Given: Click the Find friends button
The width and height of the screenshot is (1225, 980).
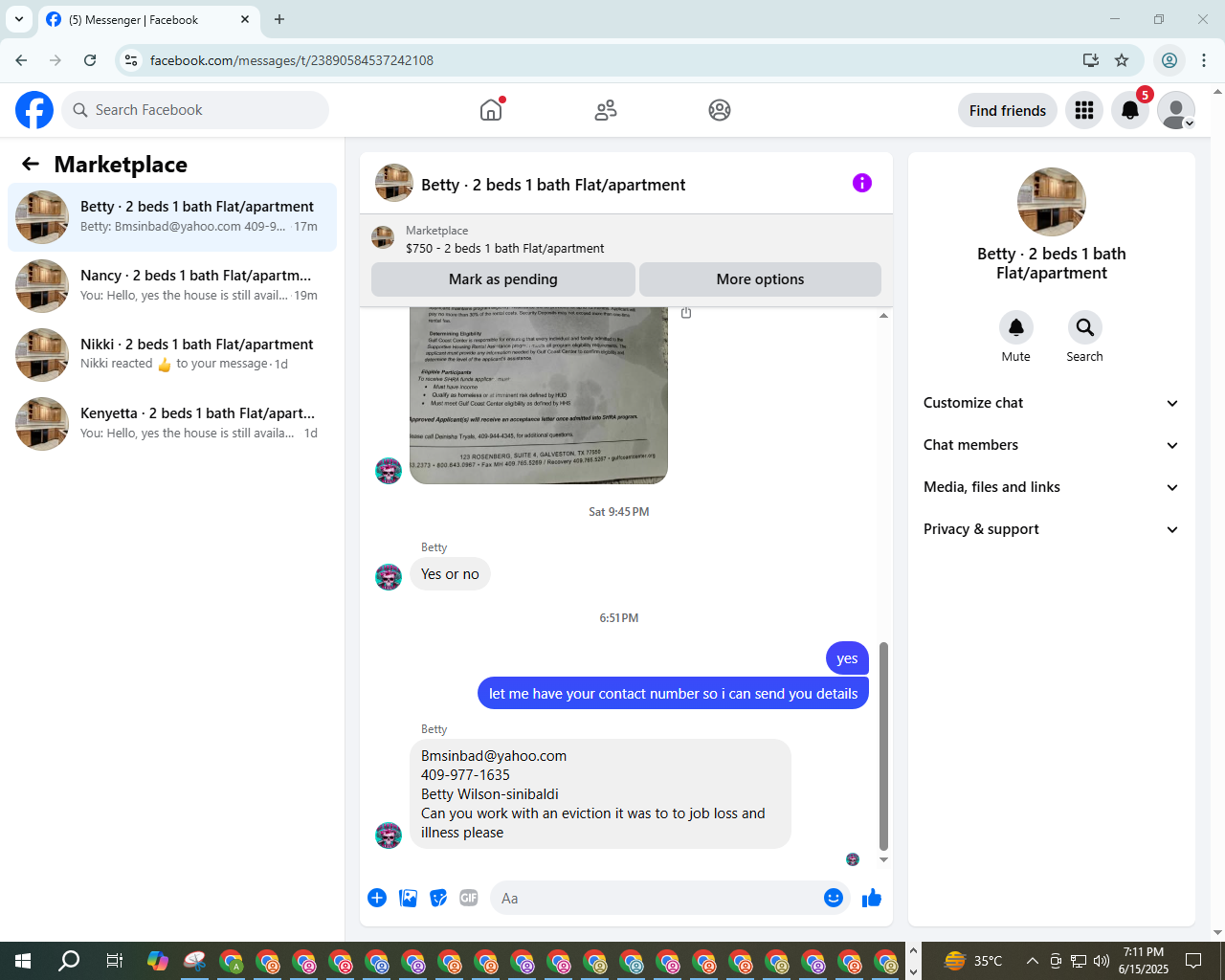Looking at the screenshot, I should 1008,110.
